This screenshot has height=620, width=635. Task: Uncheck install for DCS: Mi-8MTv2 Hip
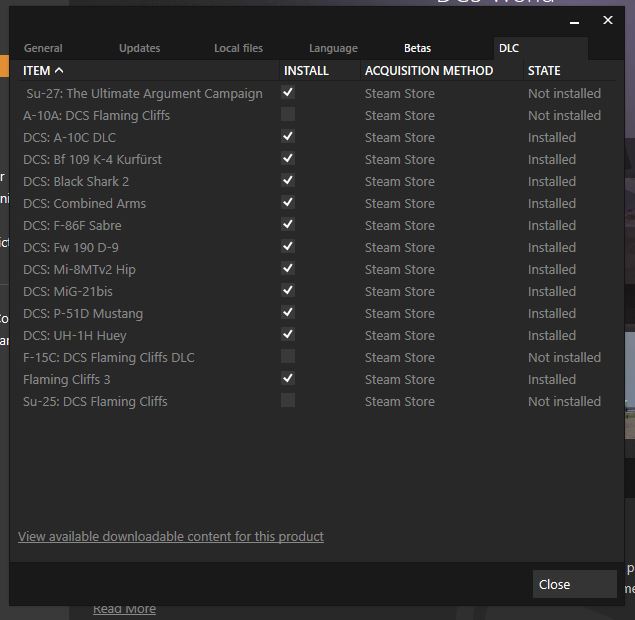tap(288, 268)
